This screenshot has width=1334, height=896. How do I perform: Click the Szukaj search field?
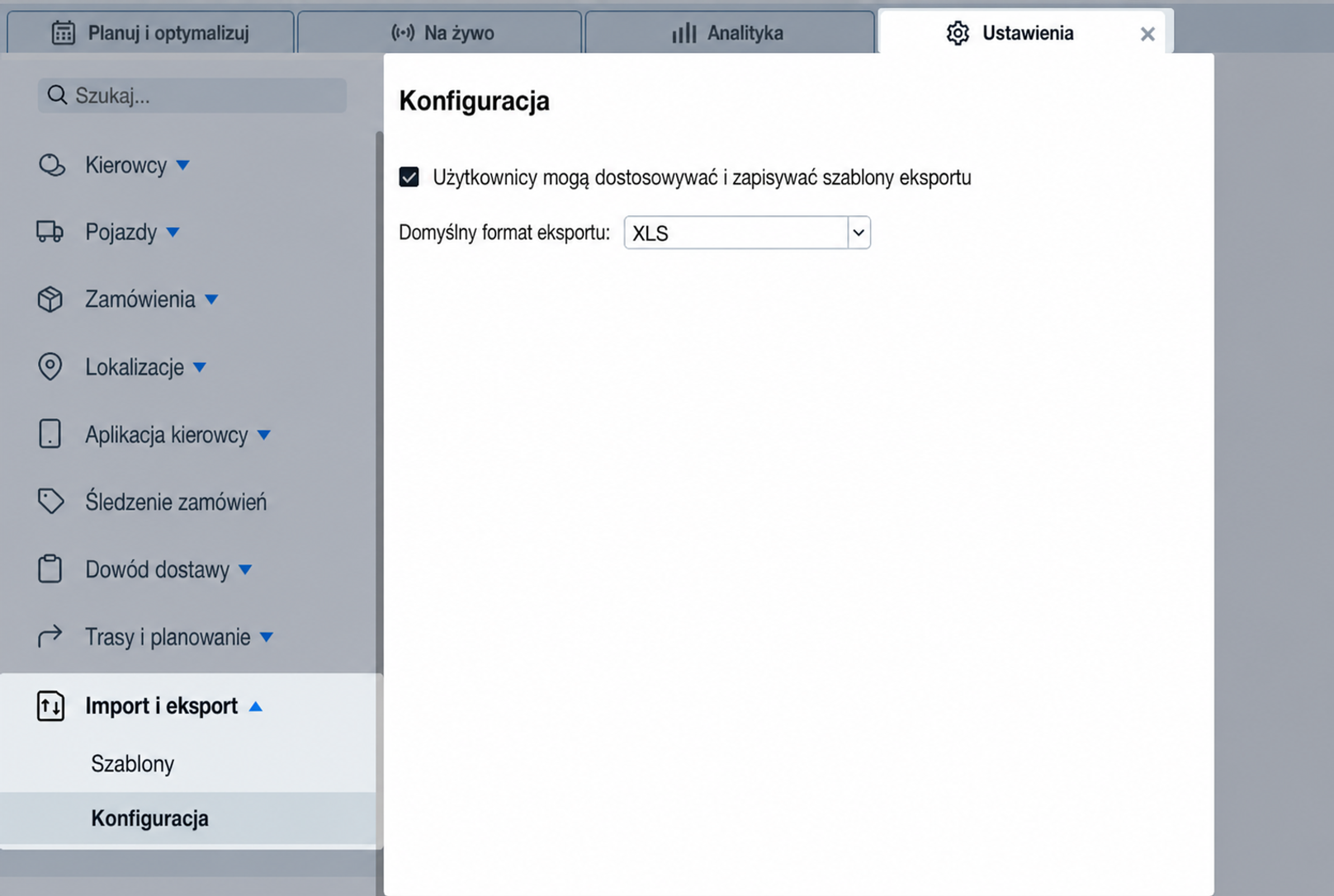(x=192, y=96)
